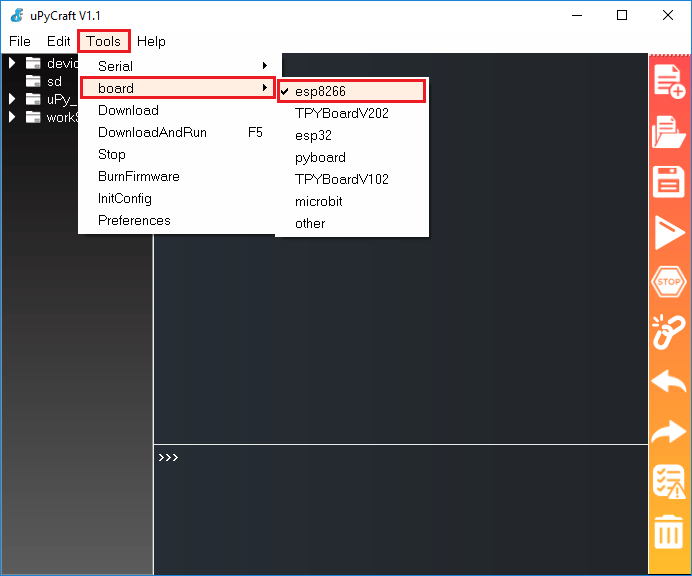
Task: Hit the red STOP sign icon
Action: pyautogui.click(x=669, y=283)
